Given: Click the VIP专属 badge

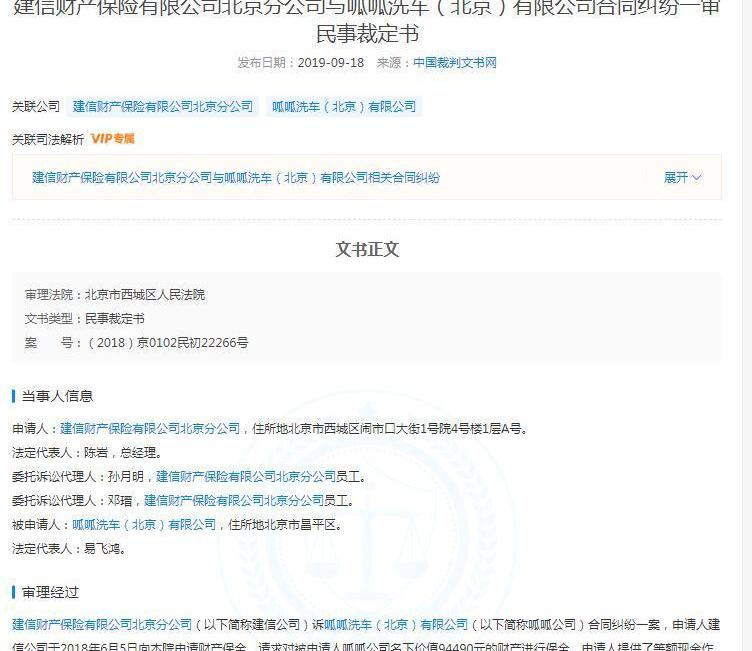Looking at the screenshot, I should tap(113, 139).
